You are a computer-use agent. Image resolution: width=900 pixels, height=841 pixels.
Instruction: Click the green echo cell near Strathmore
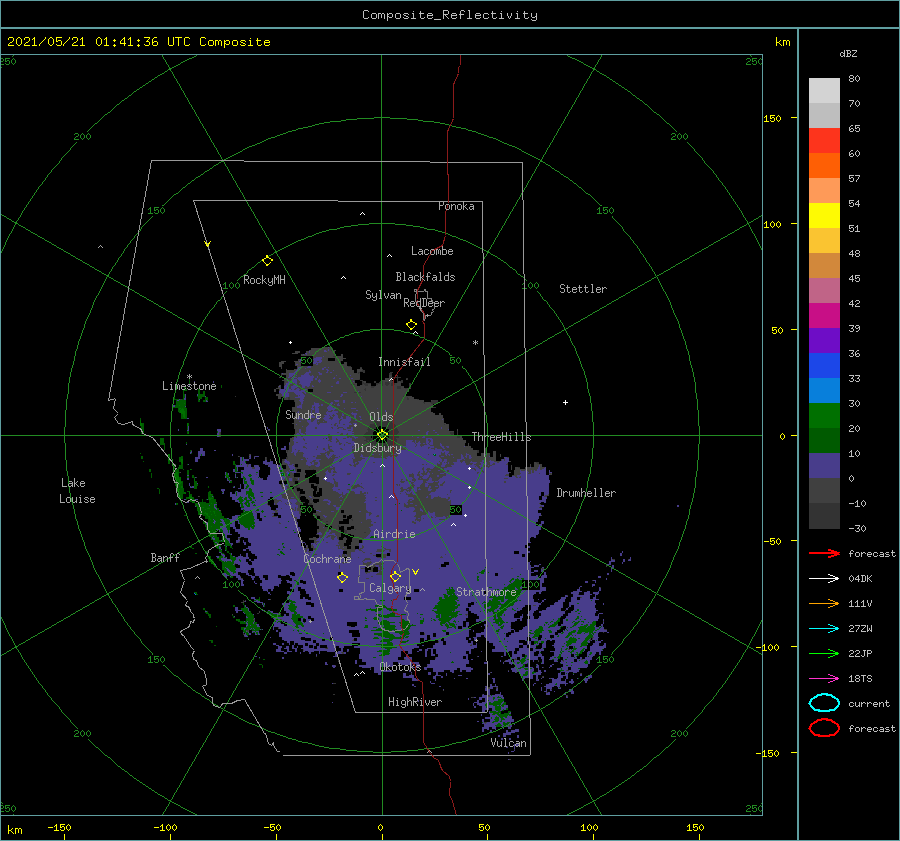(x=447, y=609)
